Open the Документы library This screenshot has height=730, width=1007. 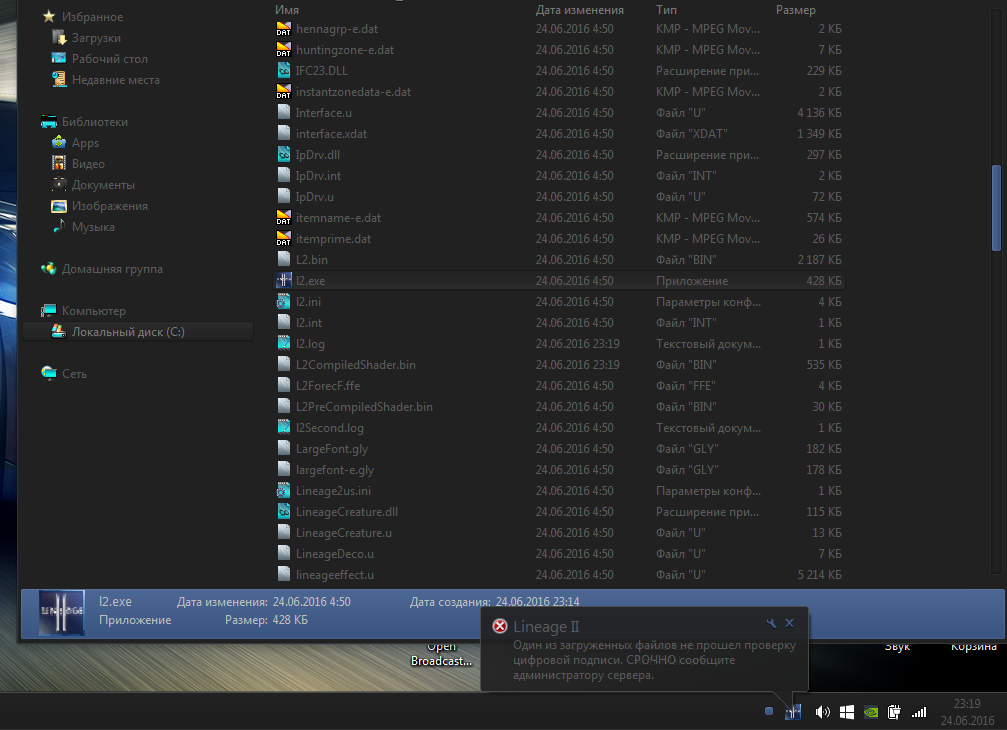pos(103,185)
